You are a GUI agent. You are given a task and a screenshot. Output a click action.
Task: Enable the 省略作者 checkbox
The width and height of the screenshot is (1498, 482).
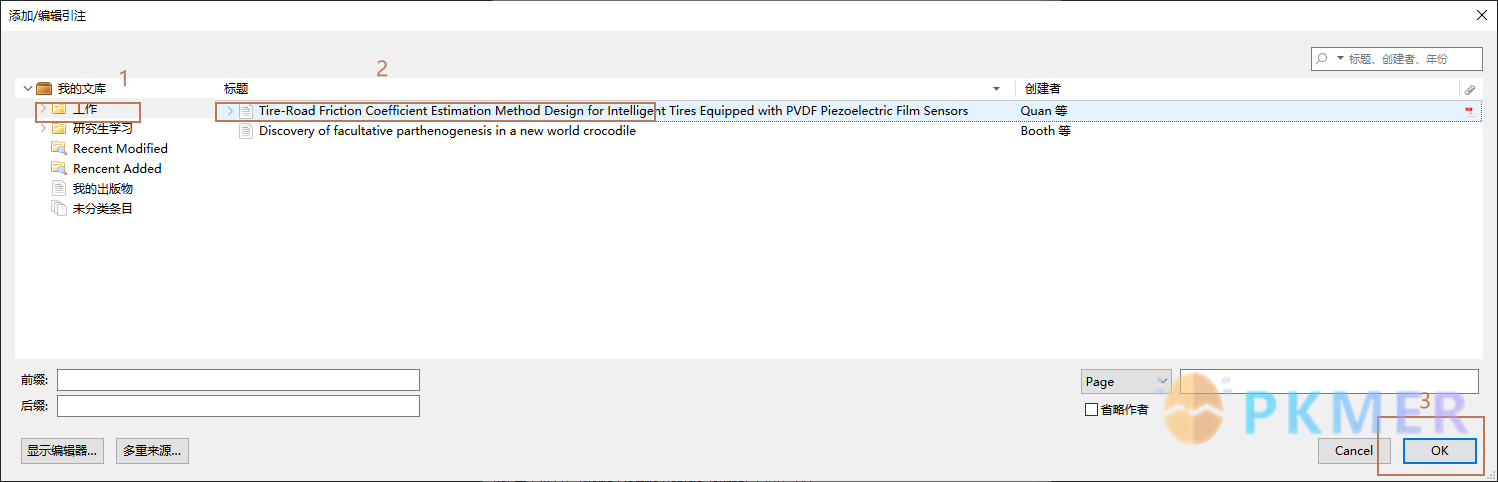[1091, 409]
